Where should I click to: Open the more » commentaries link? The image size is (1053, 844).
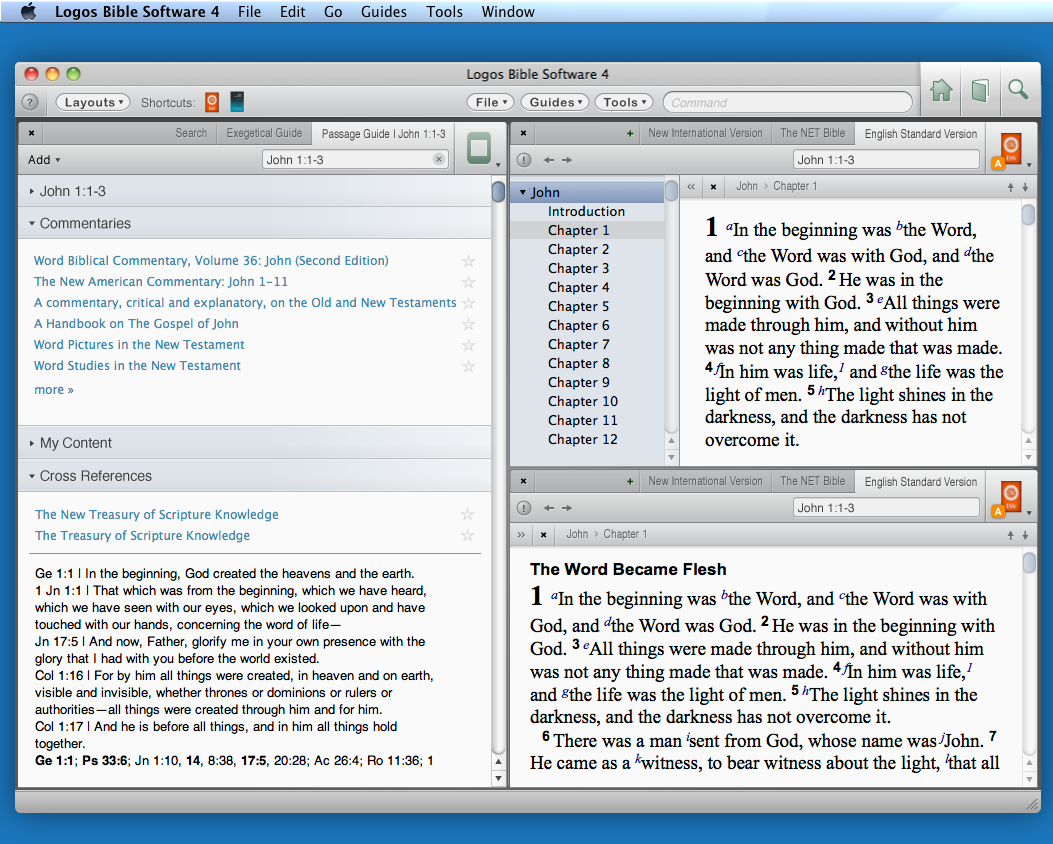click(x=54, y=390)
